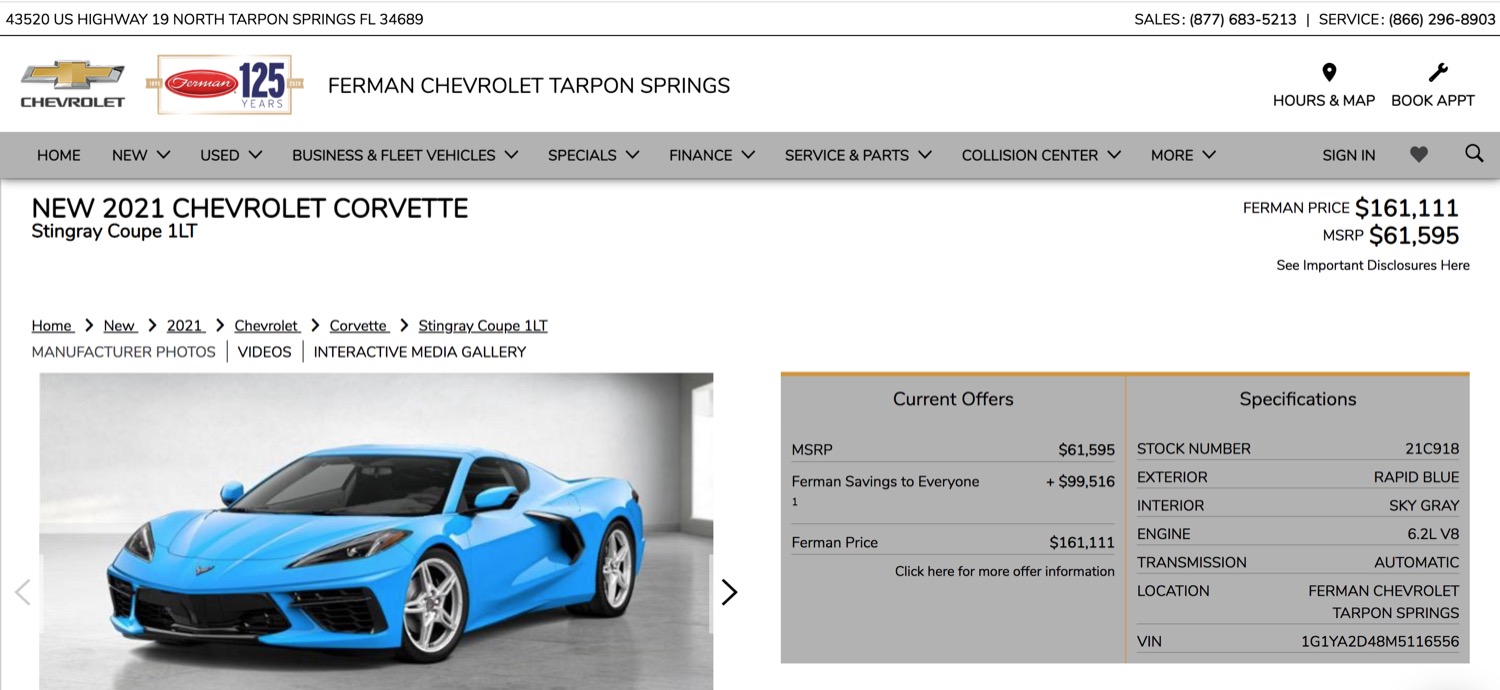This screenshot has height=690, width=1500.
Task: Follow the Corvette breadcrumb link
Action: click(x=358, y=326)
